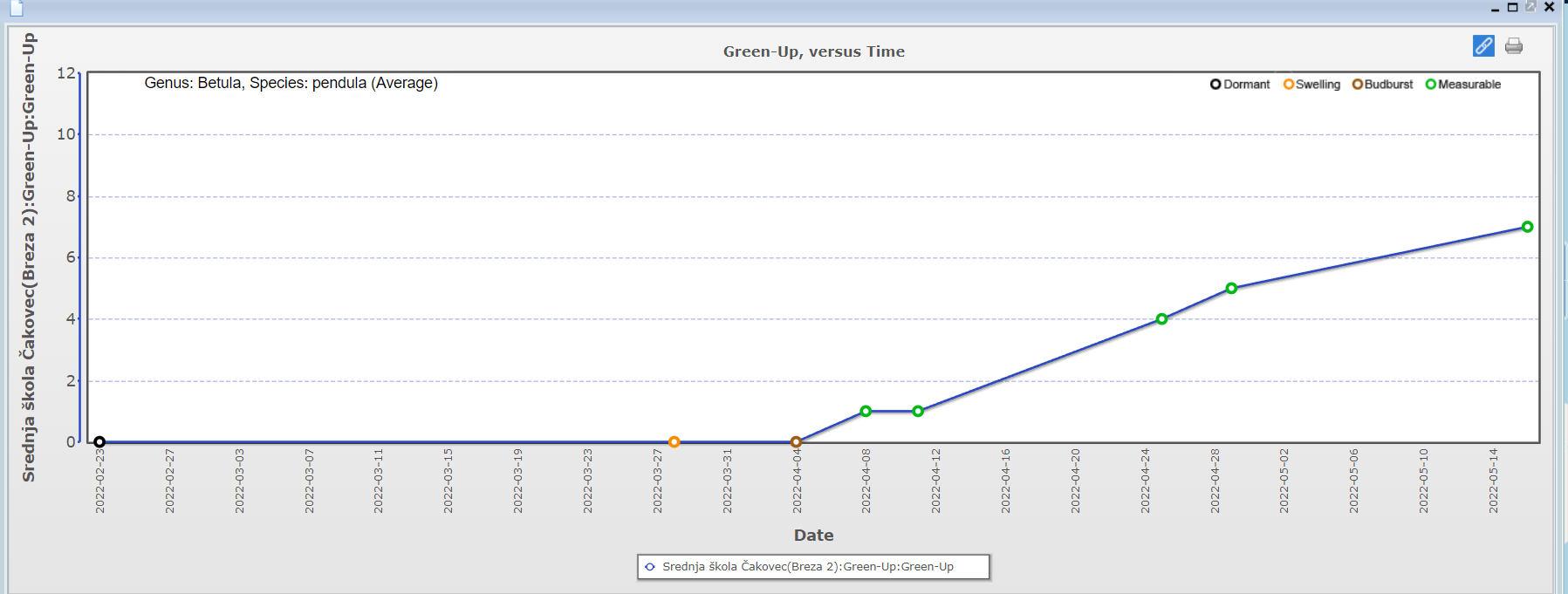The width and height of the screenshot is (1568, 594).
Task: Select the orange Swelling data point on the line
Action: (x=674, y=442)
